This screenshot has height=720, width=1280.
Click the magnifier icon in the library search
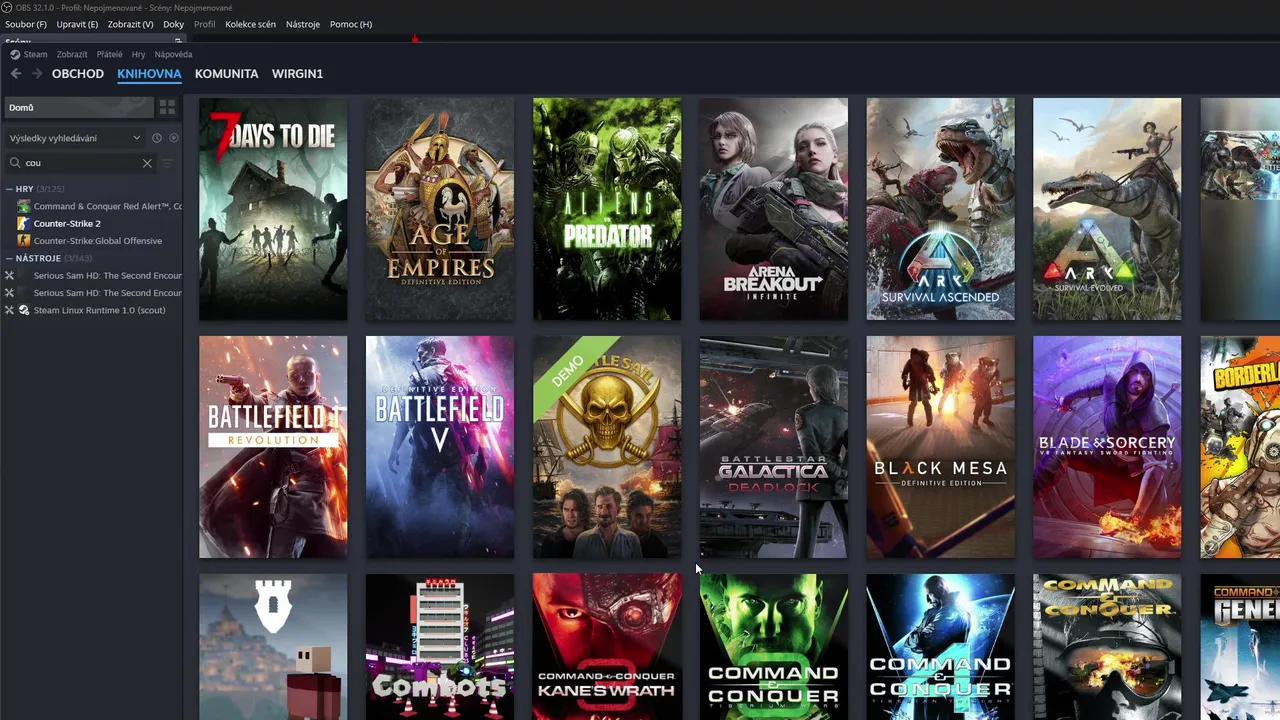pos(15,163)
